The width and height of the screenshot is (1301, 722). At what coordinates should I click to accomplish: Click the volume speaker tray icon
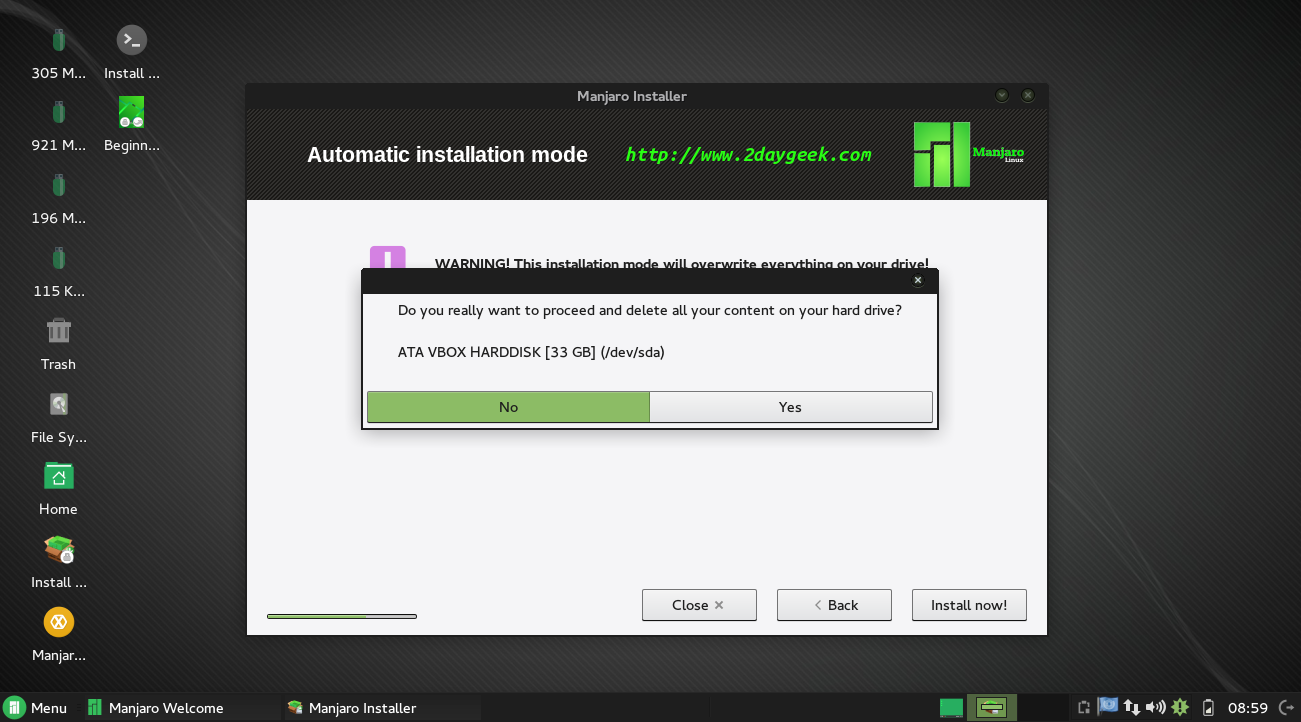1156,708
